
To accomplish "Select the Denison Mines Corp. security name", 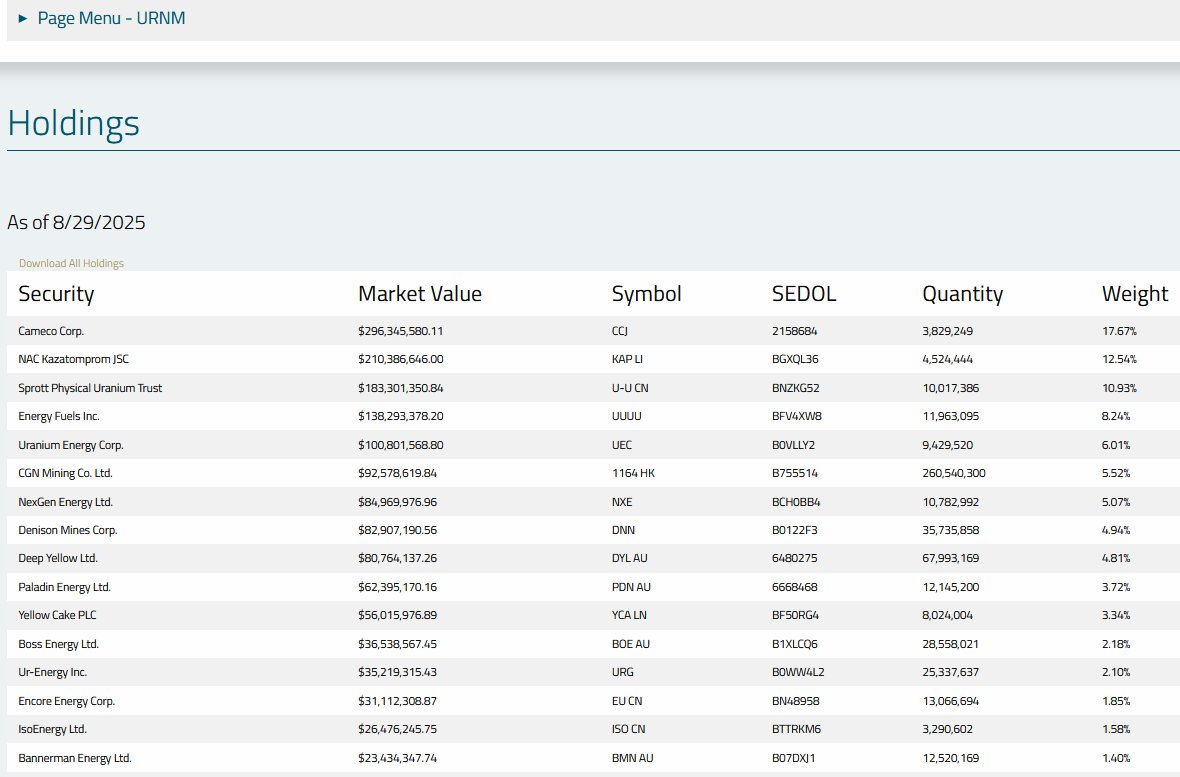I will pyautogui.click(x=68, y=530).
